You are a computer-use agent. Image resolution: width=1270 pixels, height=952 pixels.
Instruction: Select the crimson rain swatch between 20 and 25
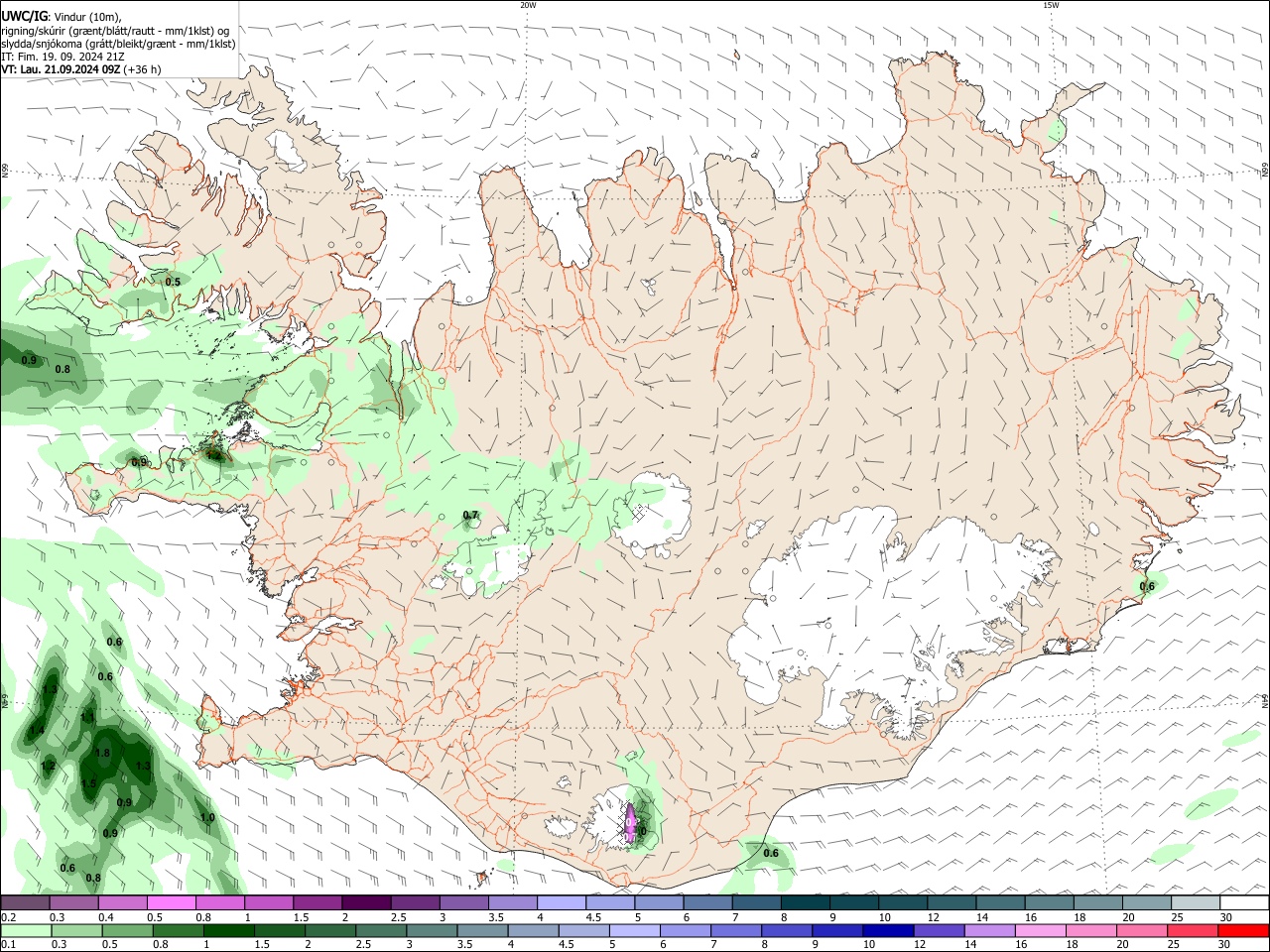click(x=1194, y=930)
